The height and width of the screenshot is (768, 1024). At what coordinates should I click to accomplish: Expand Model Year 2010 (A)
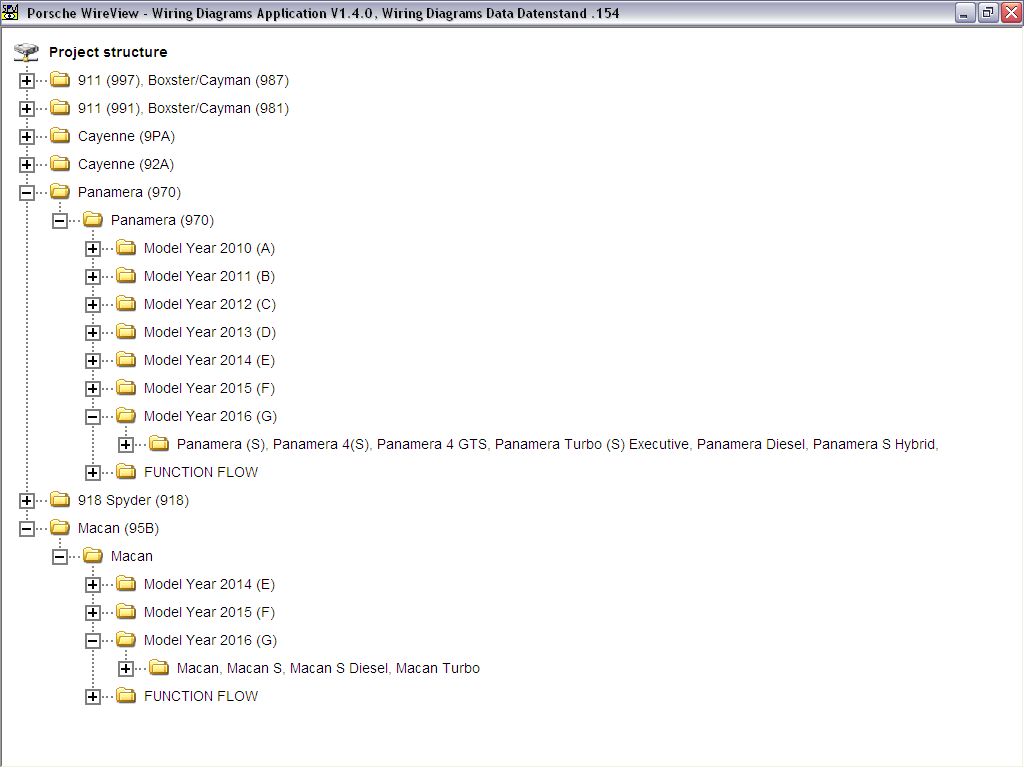[x=93, y=249]
